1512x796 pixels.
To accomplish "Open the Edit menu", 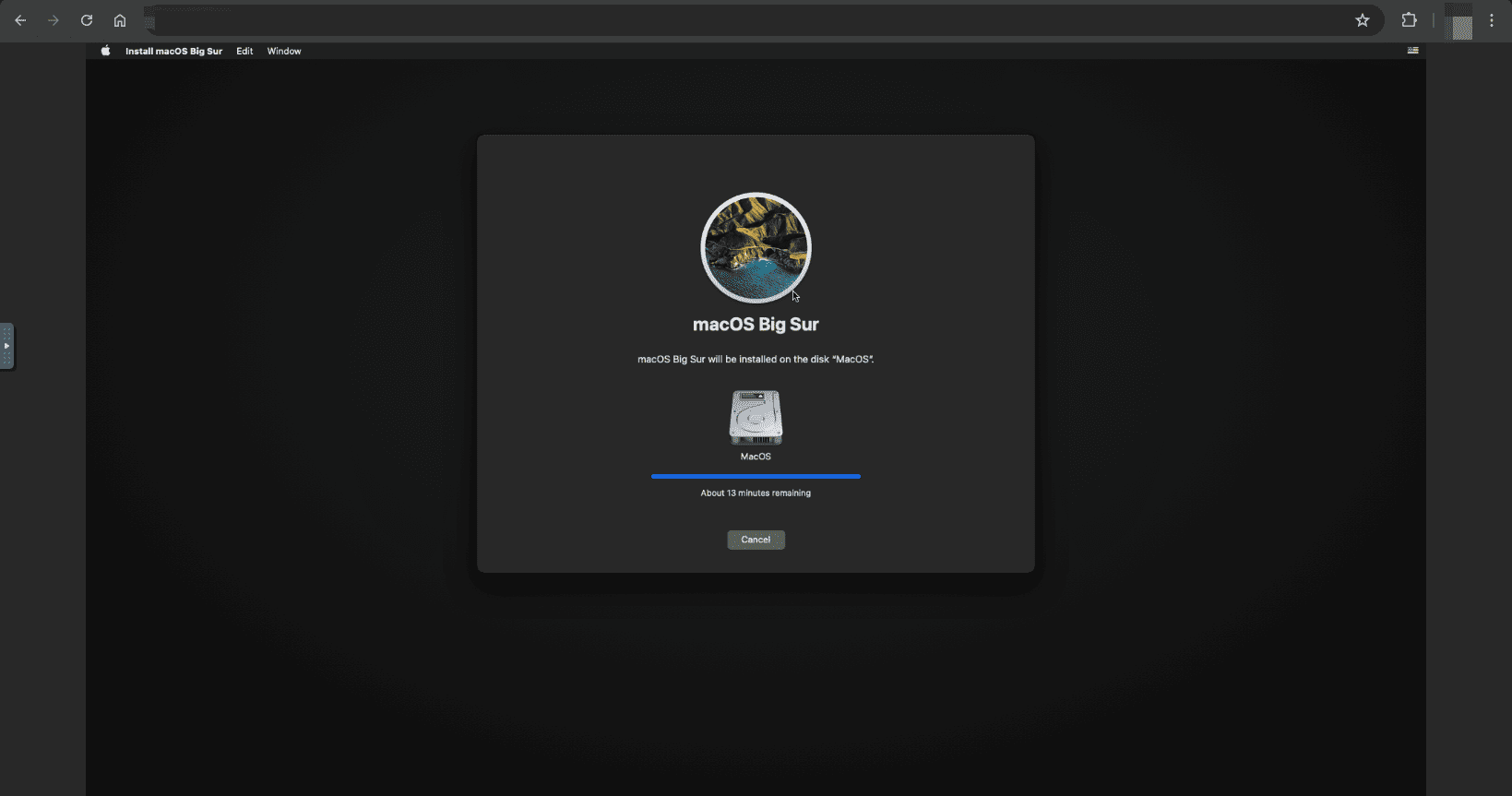I will (x=244, y=51).
